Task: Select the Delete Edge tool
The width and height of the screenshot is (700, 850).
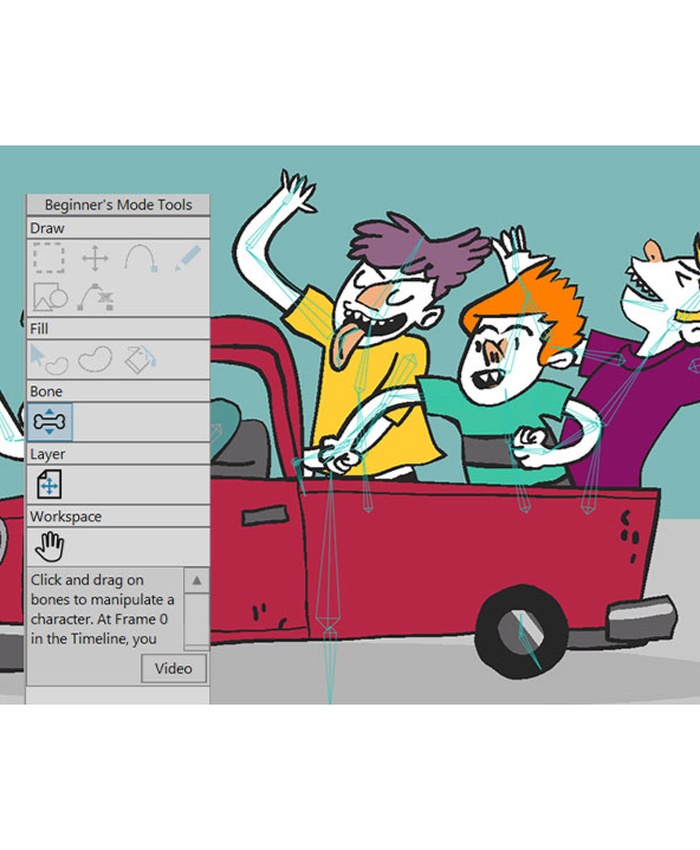Action: pos(95,297)
